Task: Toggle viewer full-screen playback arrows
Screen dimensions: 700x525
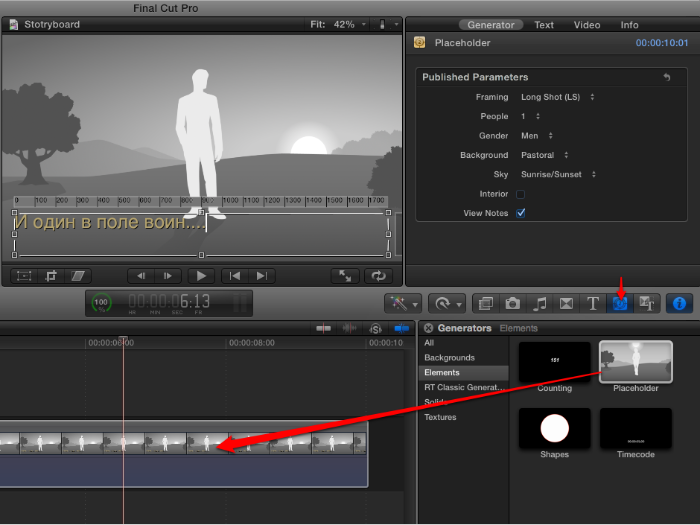Action: 344,276
